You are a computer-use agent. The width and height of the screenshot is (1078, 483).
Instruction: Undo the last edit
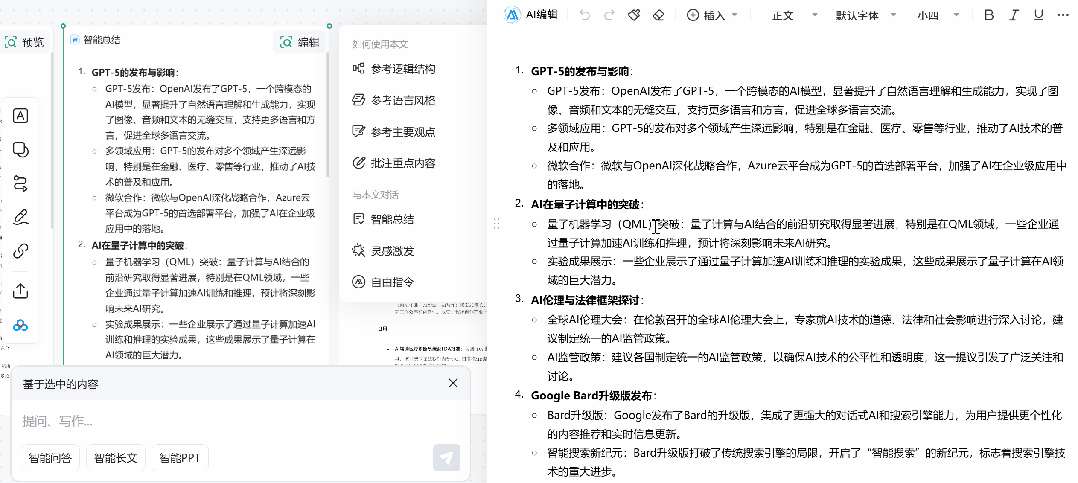(x=585, y=14)
